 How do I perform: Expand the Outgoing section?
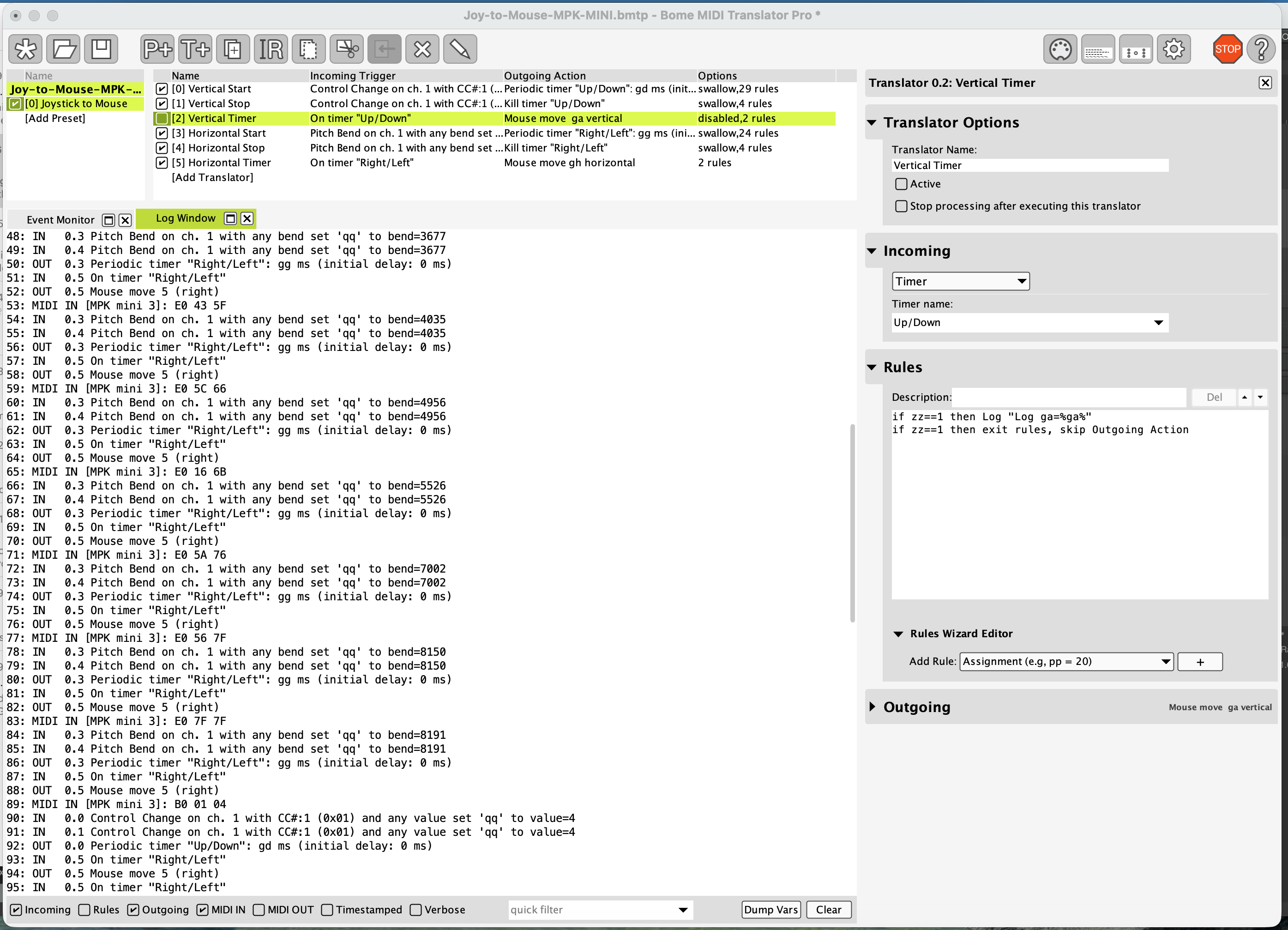873,707
